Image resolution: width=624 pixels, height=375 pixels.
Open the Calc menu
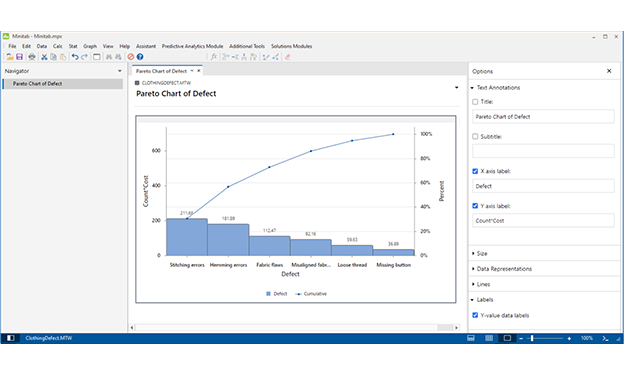[x=58, y=46]
